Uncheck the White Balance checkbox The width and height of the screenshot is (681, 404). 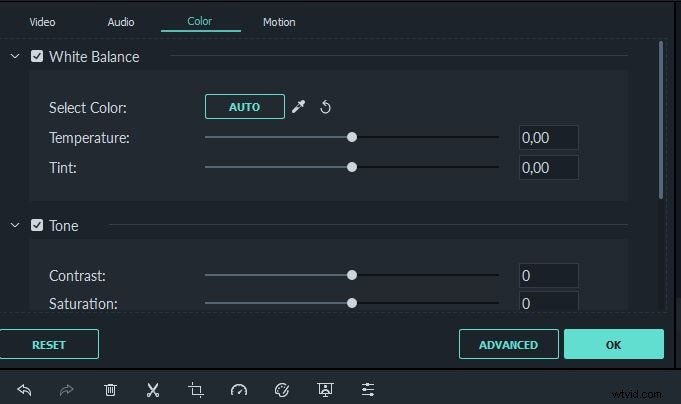point(37,56)
